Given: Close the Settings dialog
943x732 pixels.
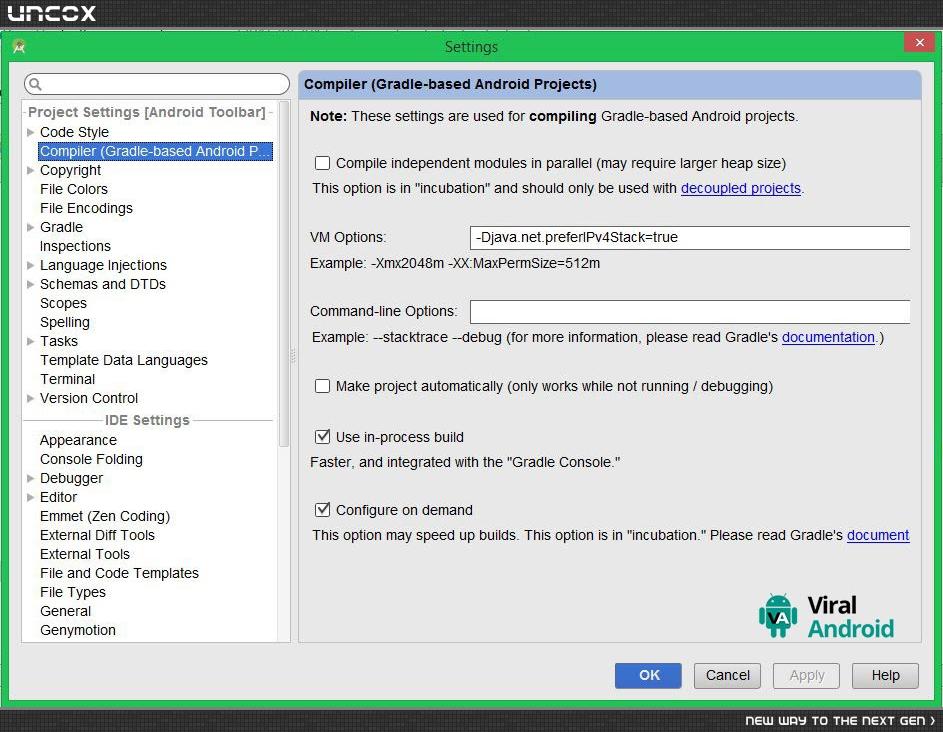Looking at the screenshot, I should pos(919,43).
